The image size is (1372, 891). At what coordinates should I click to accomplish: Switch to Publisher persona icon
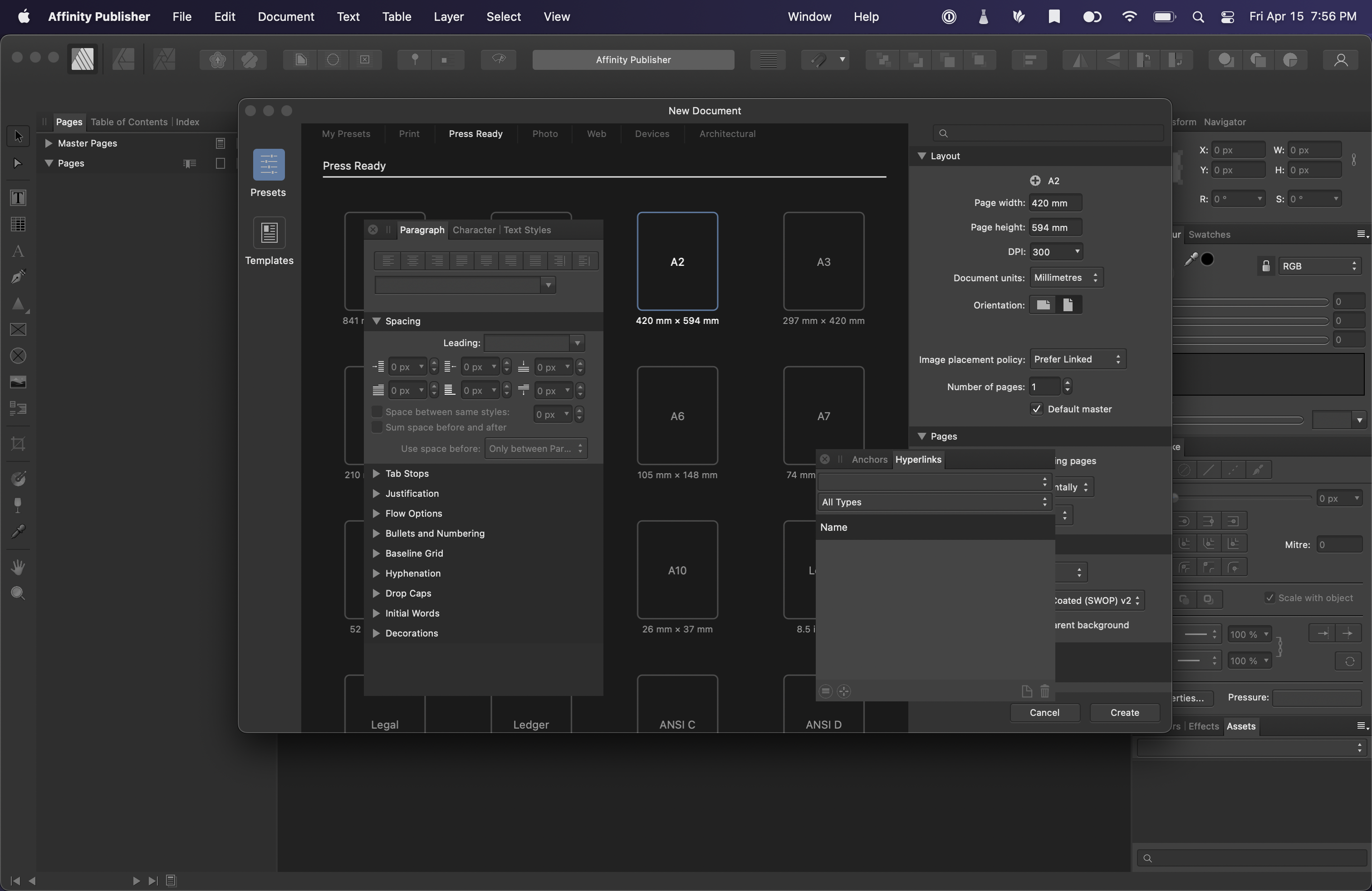coord(83,59)
